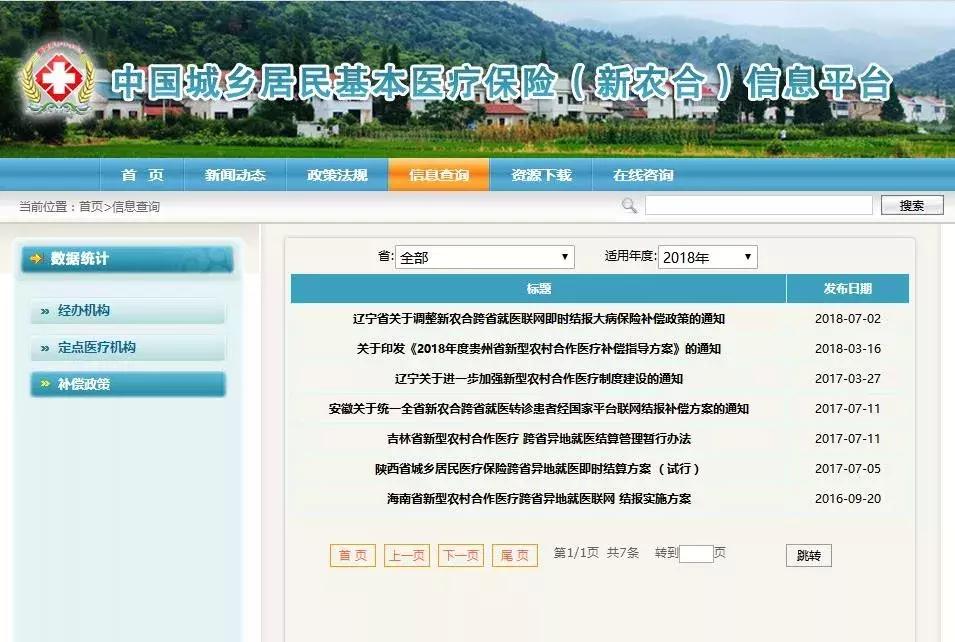
Task: Click the magnifying glass search icon
Action: (x=628, y=204)
